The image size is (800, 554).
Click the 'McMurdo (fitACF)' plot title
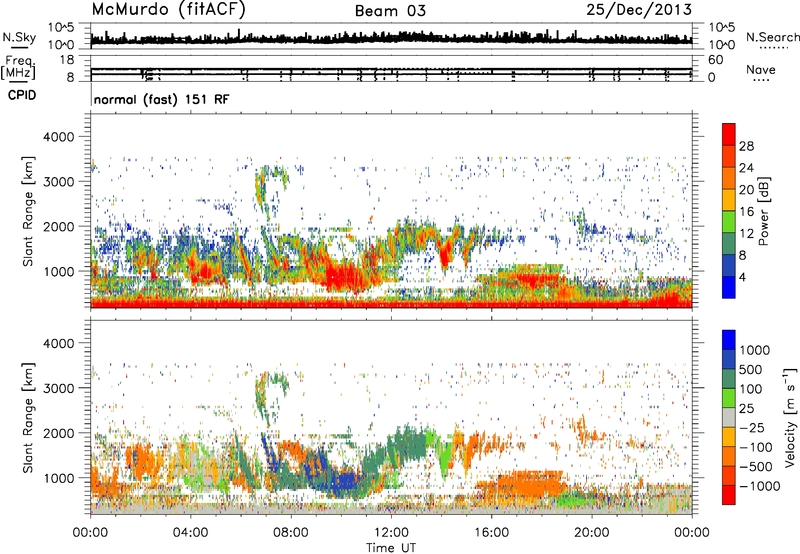168,10
